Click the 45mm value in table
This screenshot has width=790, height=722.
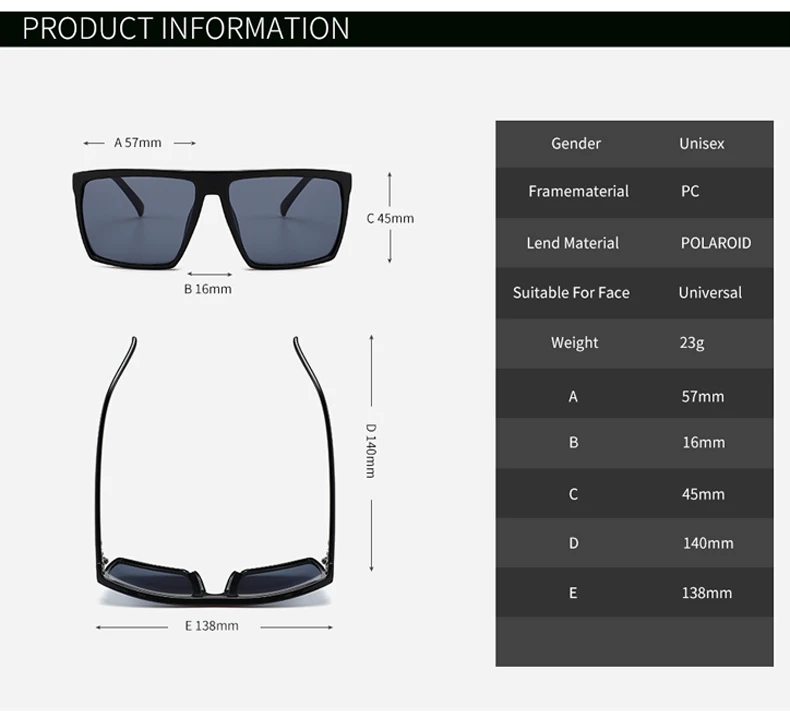pyautogui.click(x=703, y=494)
